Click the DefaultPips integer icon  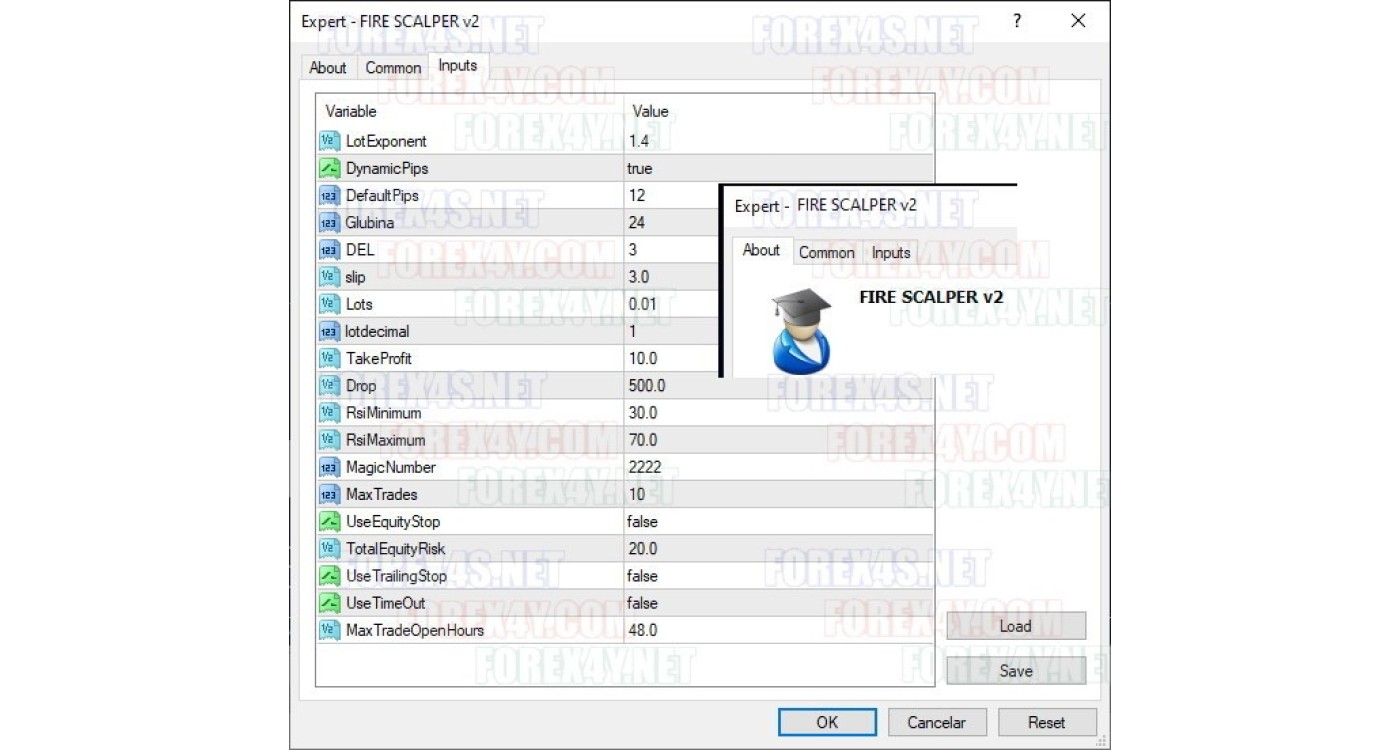[330, 196]
